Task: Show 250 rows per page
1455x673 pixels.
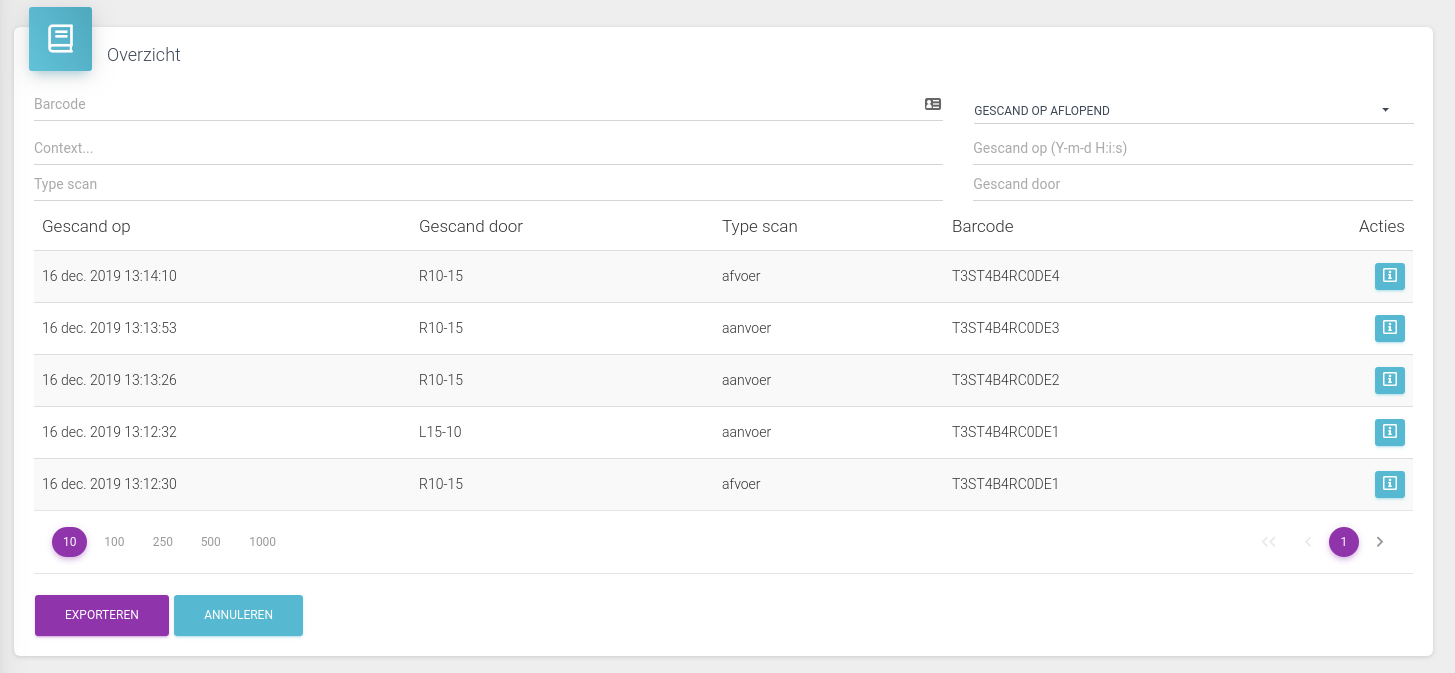Action: pos(163,542)
